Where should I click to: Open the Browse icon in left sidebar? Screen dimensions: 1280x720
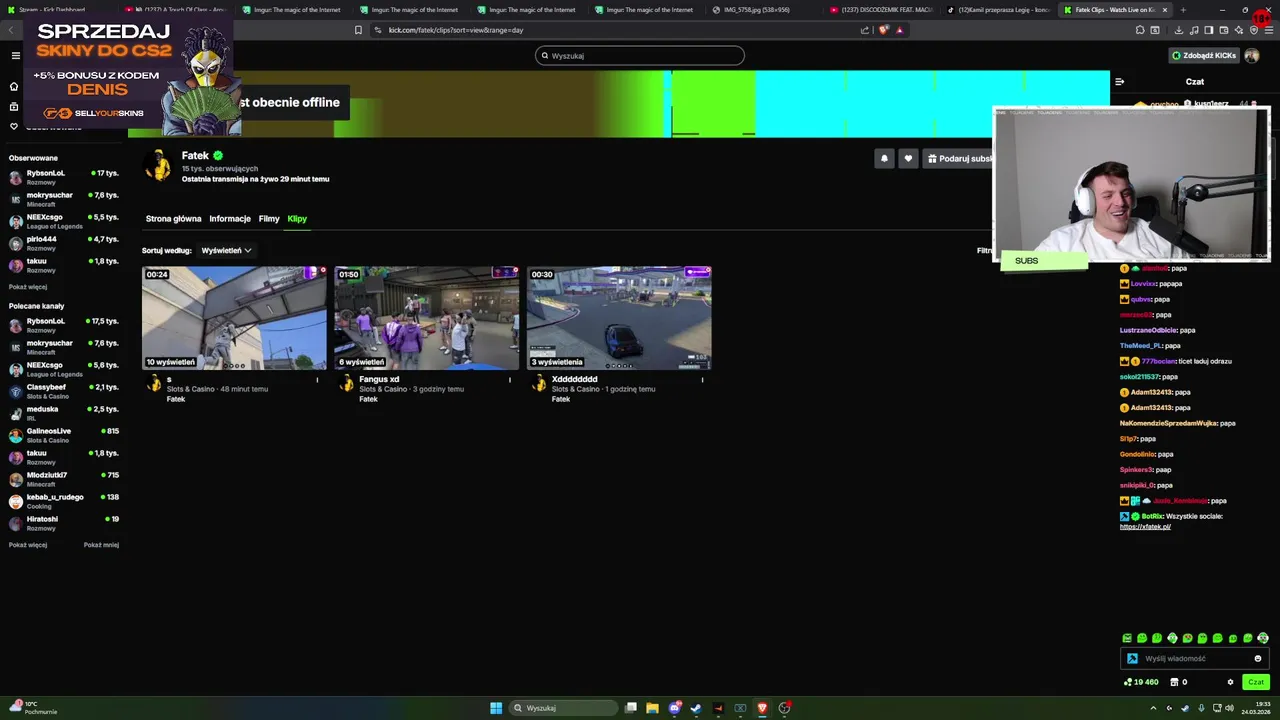pos(14,106)
